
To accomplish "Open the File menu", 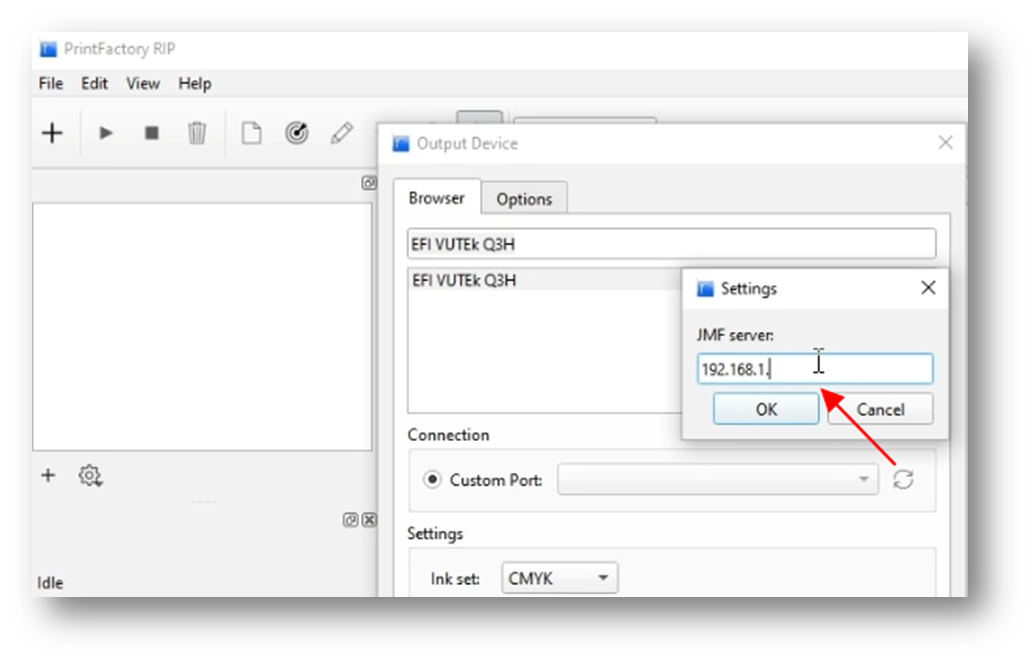I will (x=51, y=84).
